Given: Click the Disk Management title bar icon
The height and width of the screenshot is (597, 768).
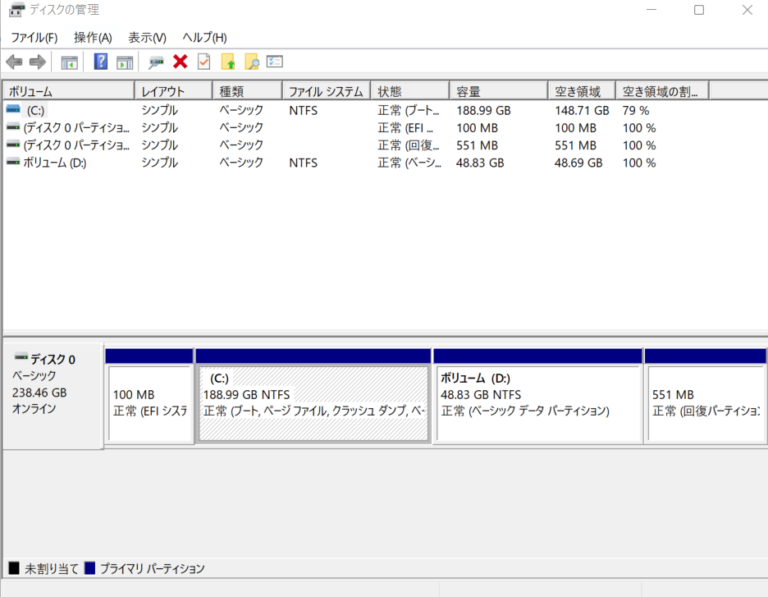Looking at the screenshot, I should pyautogui.click(x=16, y=9).
